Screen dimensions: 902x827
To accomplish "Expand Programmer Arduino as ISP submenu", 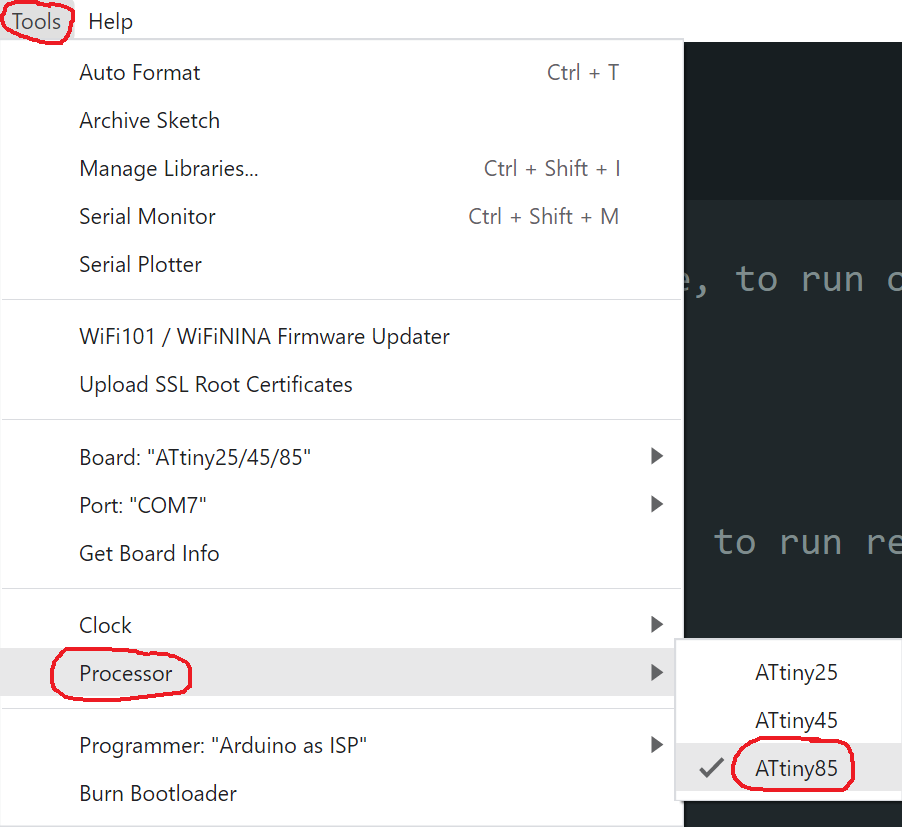I will coord(223,745).
